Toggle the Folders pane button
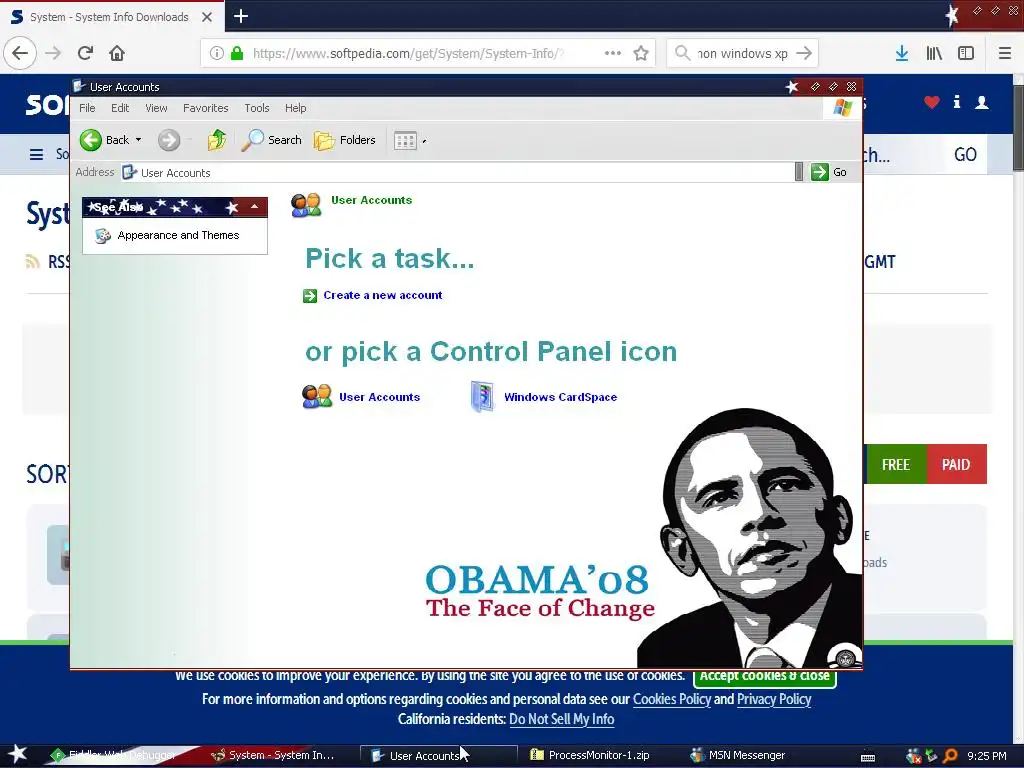This screenshot has height=768, width=1024. click(x=345, y=140)
